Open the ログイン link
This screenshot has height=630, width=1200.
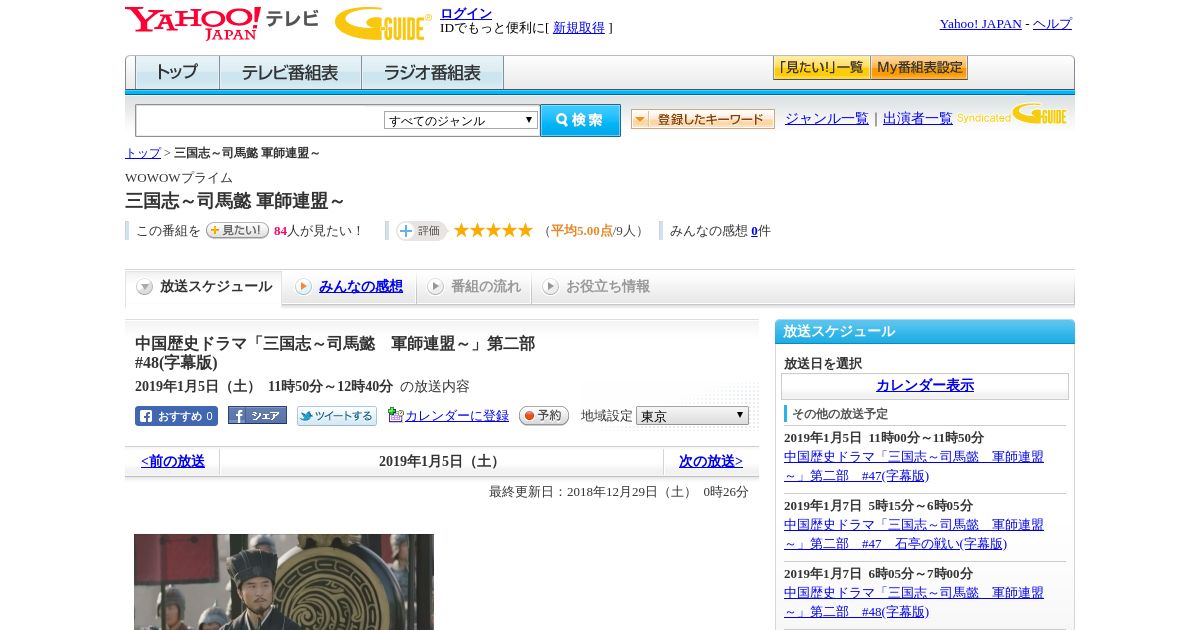(x=466, y=13)
